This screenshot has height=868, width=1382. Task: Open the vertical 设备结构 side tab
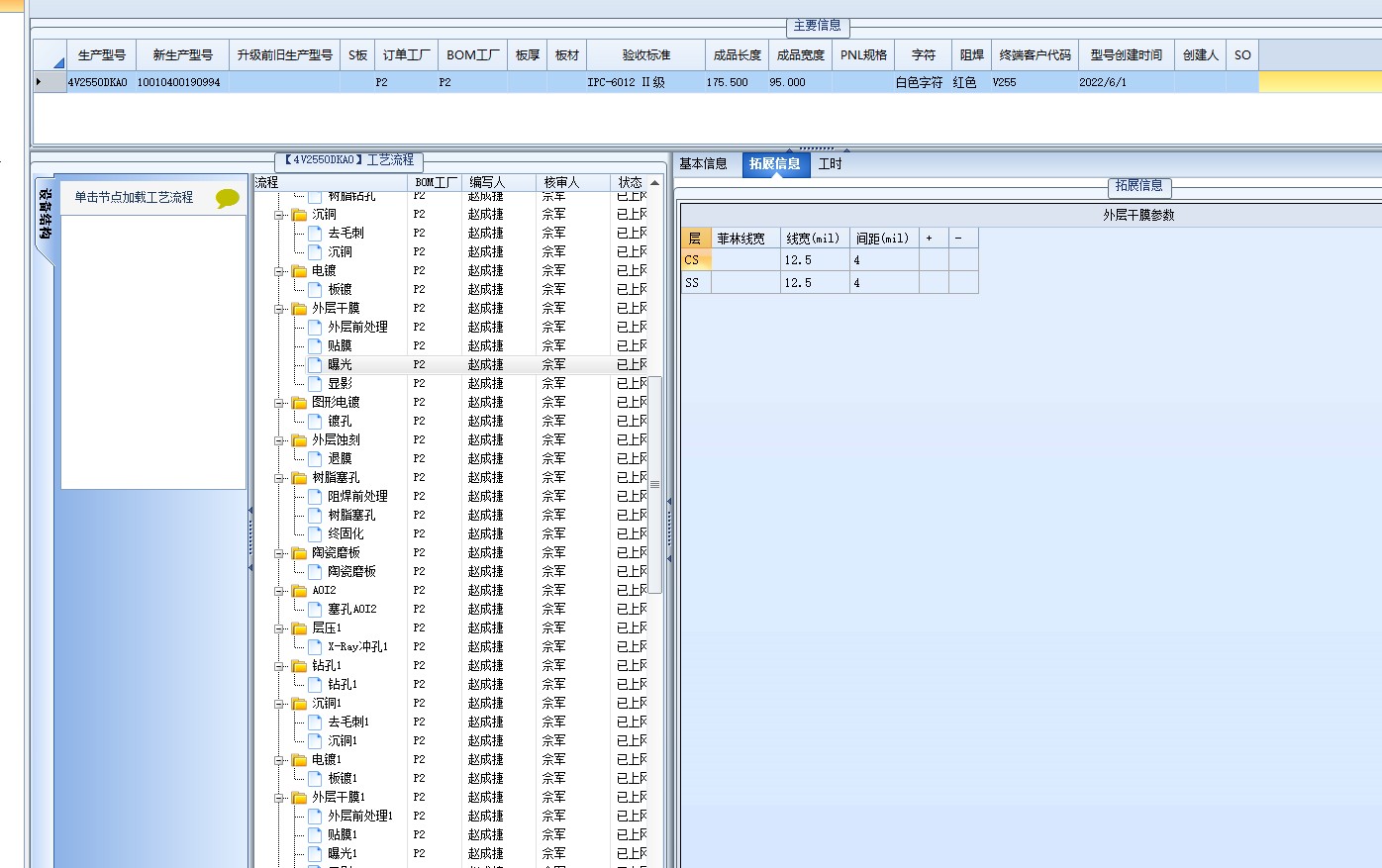coord(45,216)
